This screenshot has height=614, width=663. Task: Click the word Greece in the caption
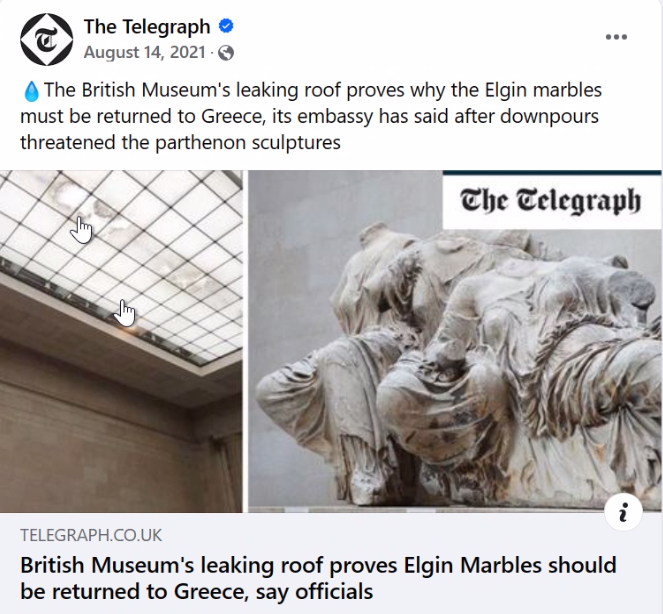(232, 116)
